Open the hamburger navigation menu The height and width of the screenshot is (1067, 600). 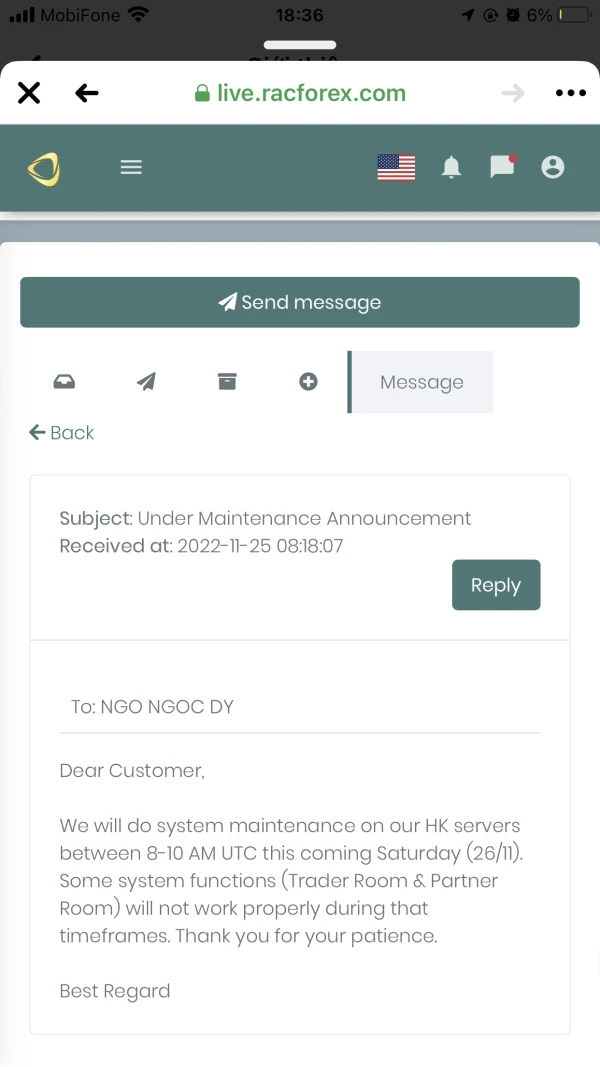coord(131,168)
